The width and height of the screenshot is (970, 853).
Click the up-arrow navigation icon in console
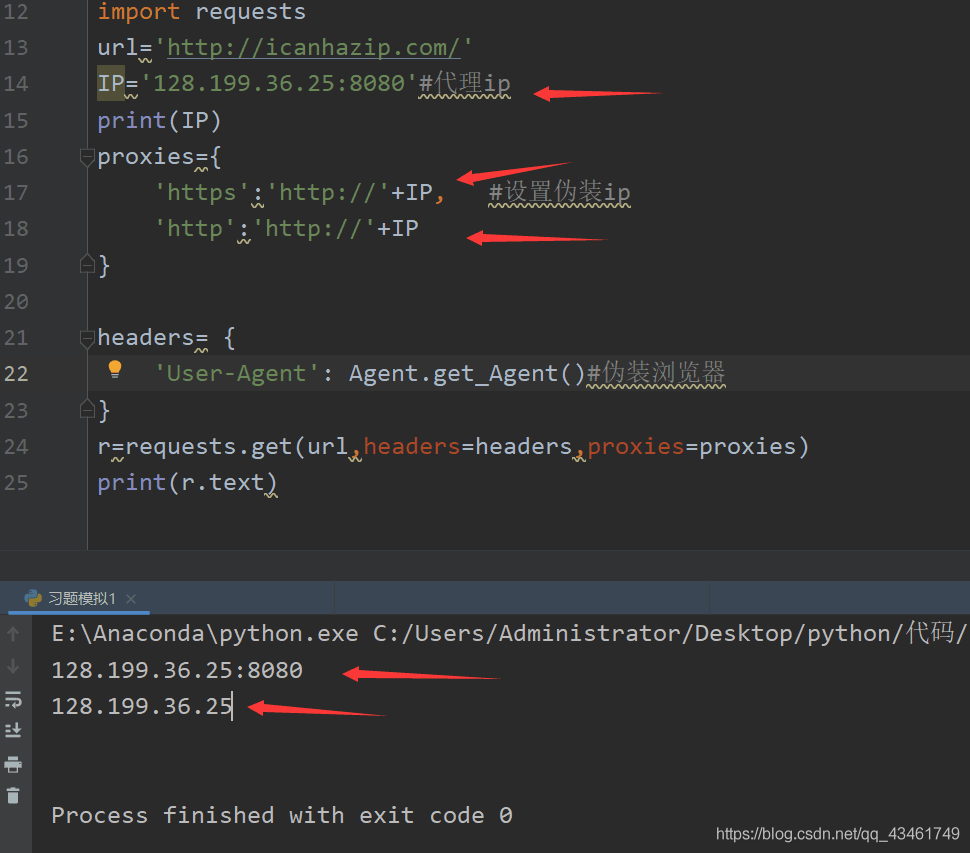pyautogui.click(x=13, y=632)
